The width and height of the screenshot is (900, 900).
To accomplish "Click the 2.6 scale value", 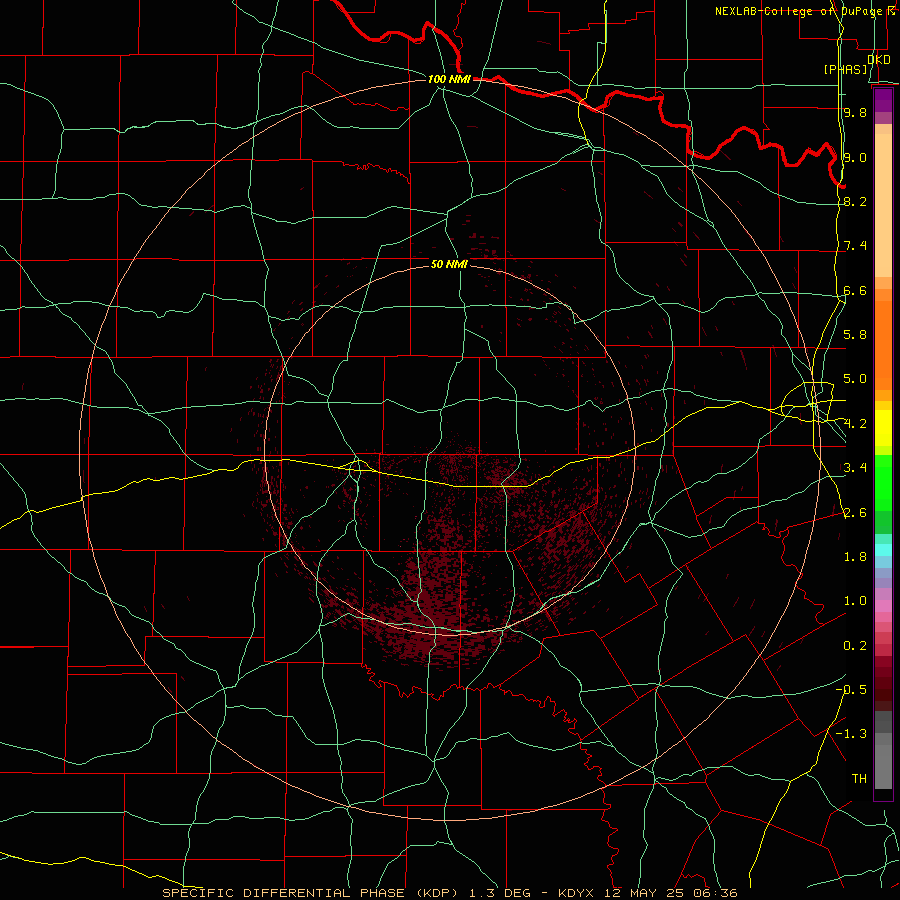I will 855,513.
